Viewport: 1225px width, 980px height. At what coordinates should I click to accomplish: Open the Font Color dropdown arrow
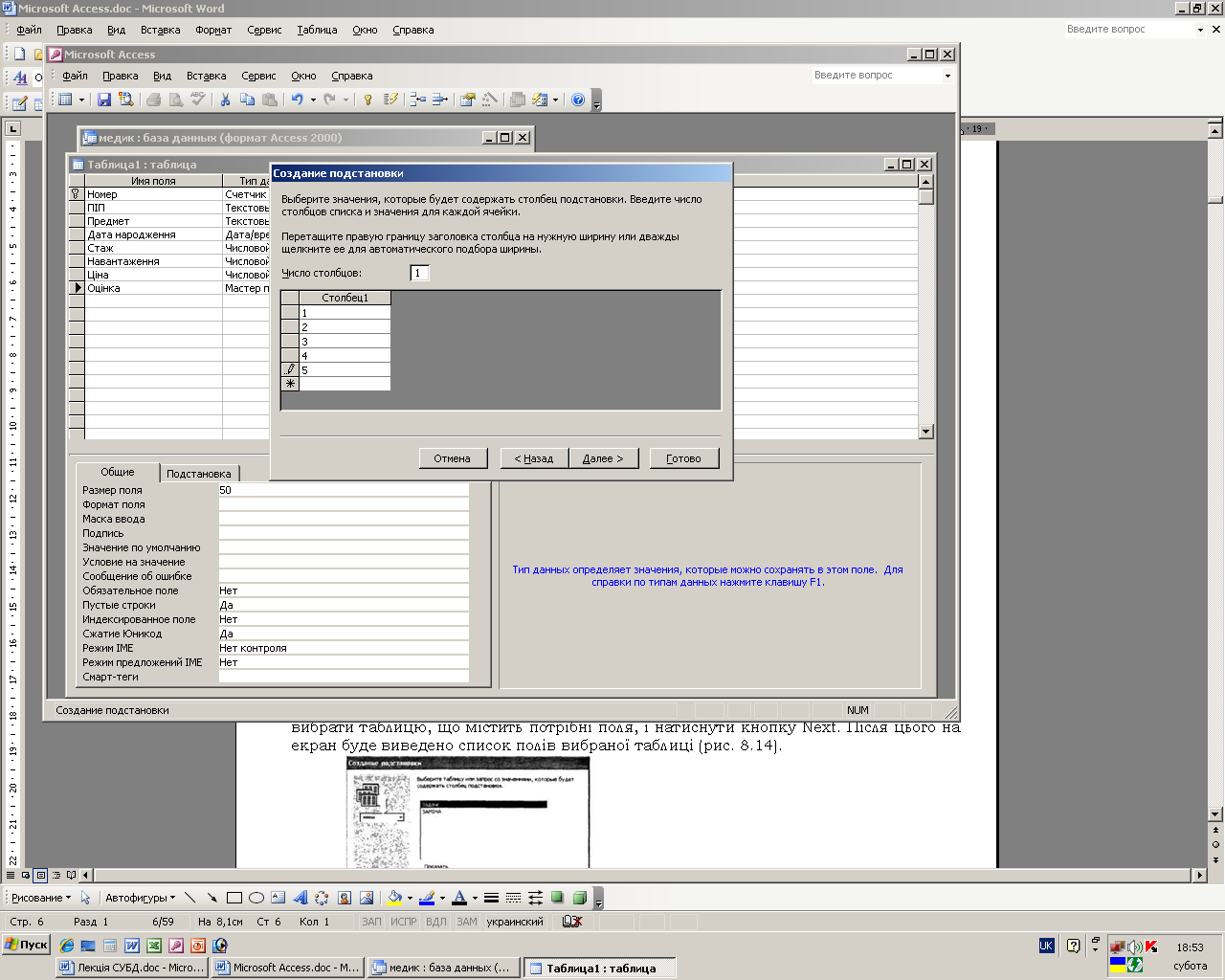click(475, 898)
